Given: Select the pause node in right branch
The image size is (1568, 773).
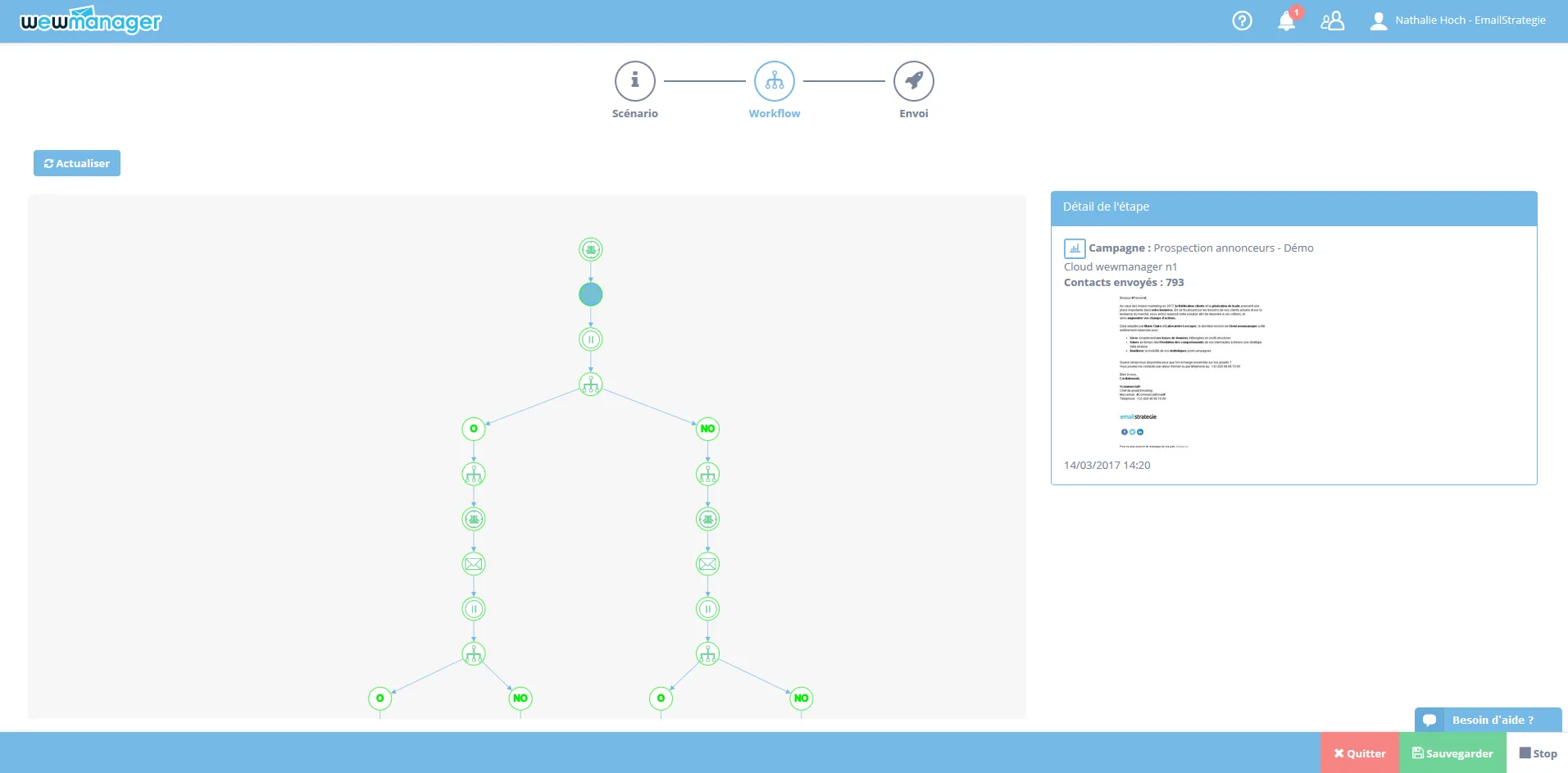Looking at the screenshot, I should [708, 609].
